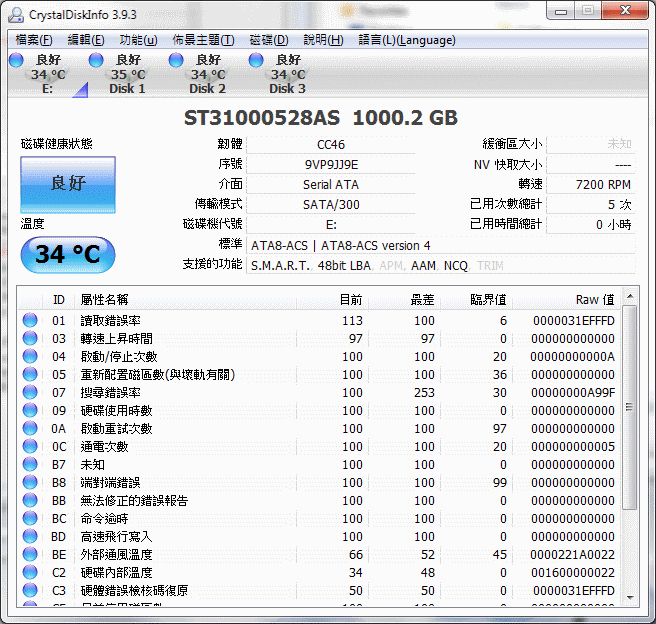The width and height of the screenshot is (656, 624).
Task: Click the power-on hours value 0 小時
Action: (x=591, y=225)
